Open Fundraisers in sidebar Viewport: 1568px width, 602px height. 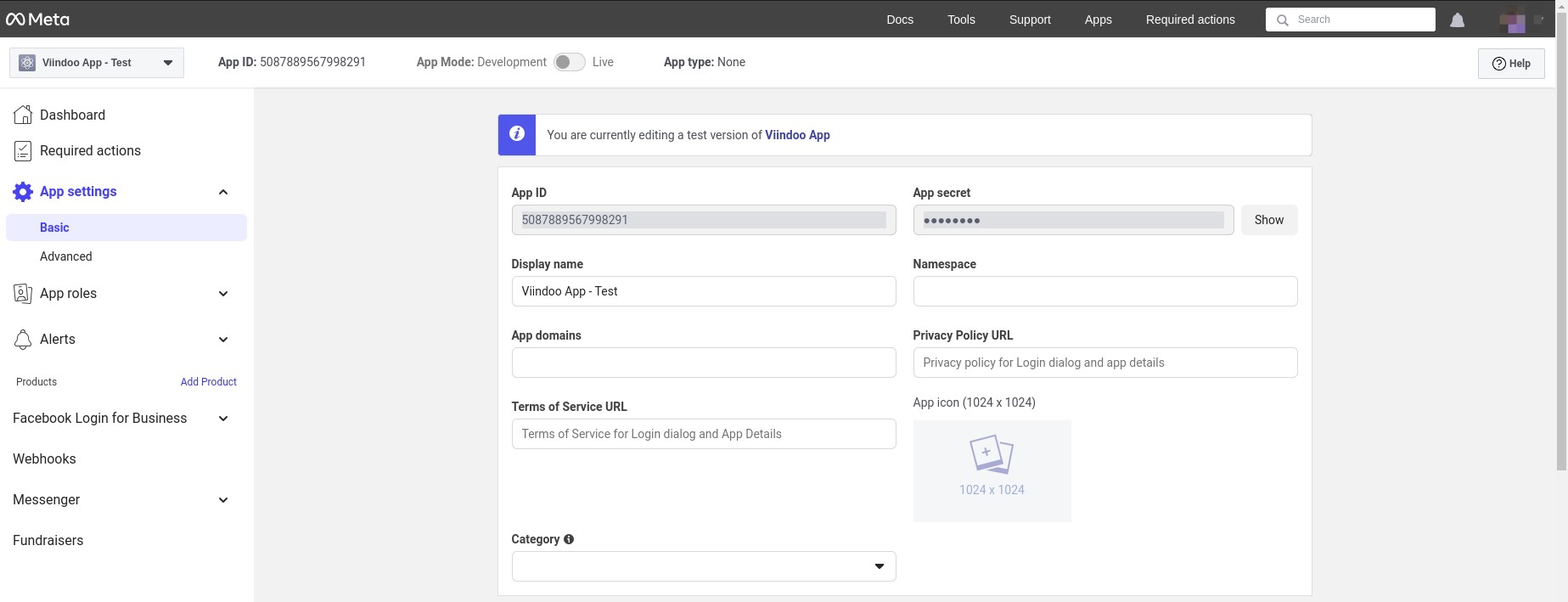[x=48, y=541]
